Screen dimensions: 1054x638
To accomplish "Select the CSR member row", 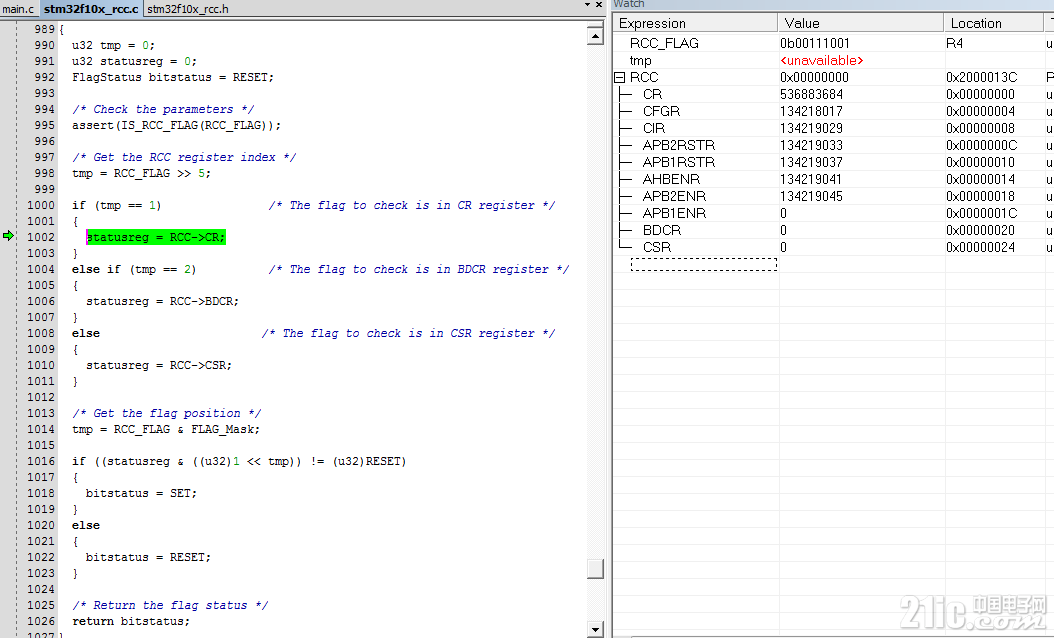I will point(657,247).
